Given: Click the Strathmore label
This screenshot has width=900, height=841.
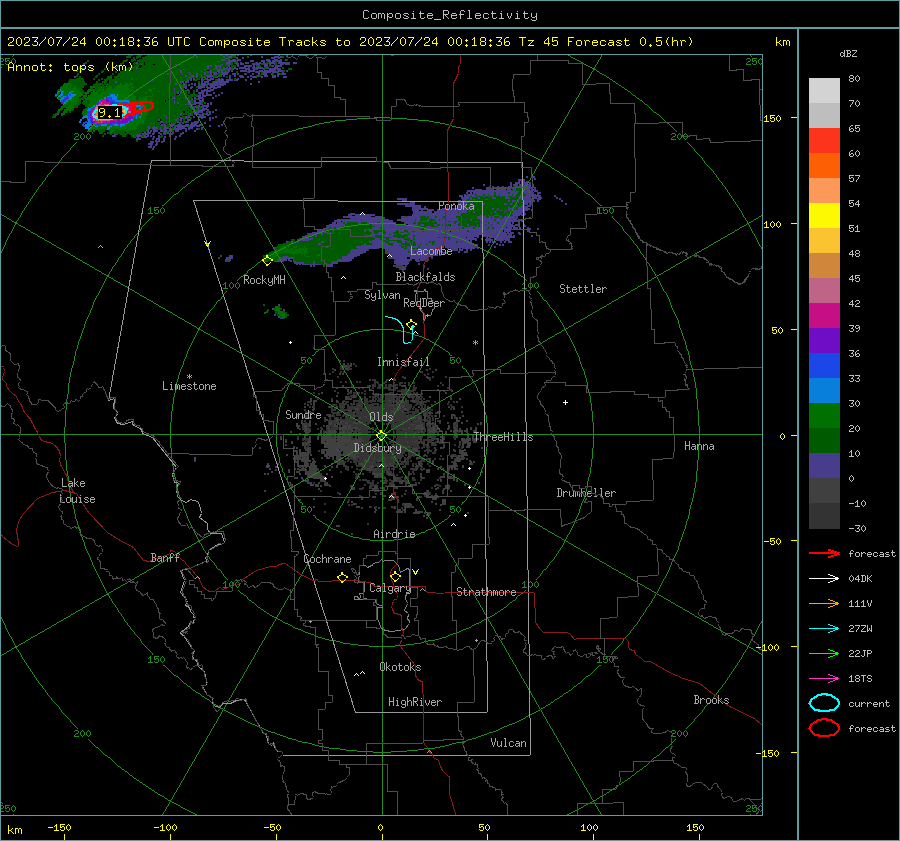Looking at the screenshot, I should [x=486, y=592].
